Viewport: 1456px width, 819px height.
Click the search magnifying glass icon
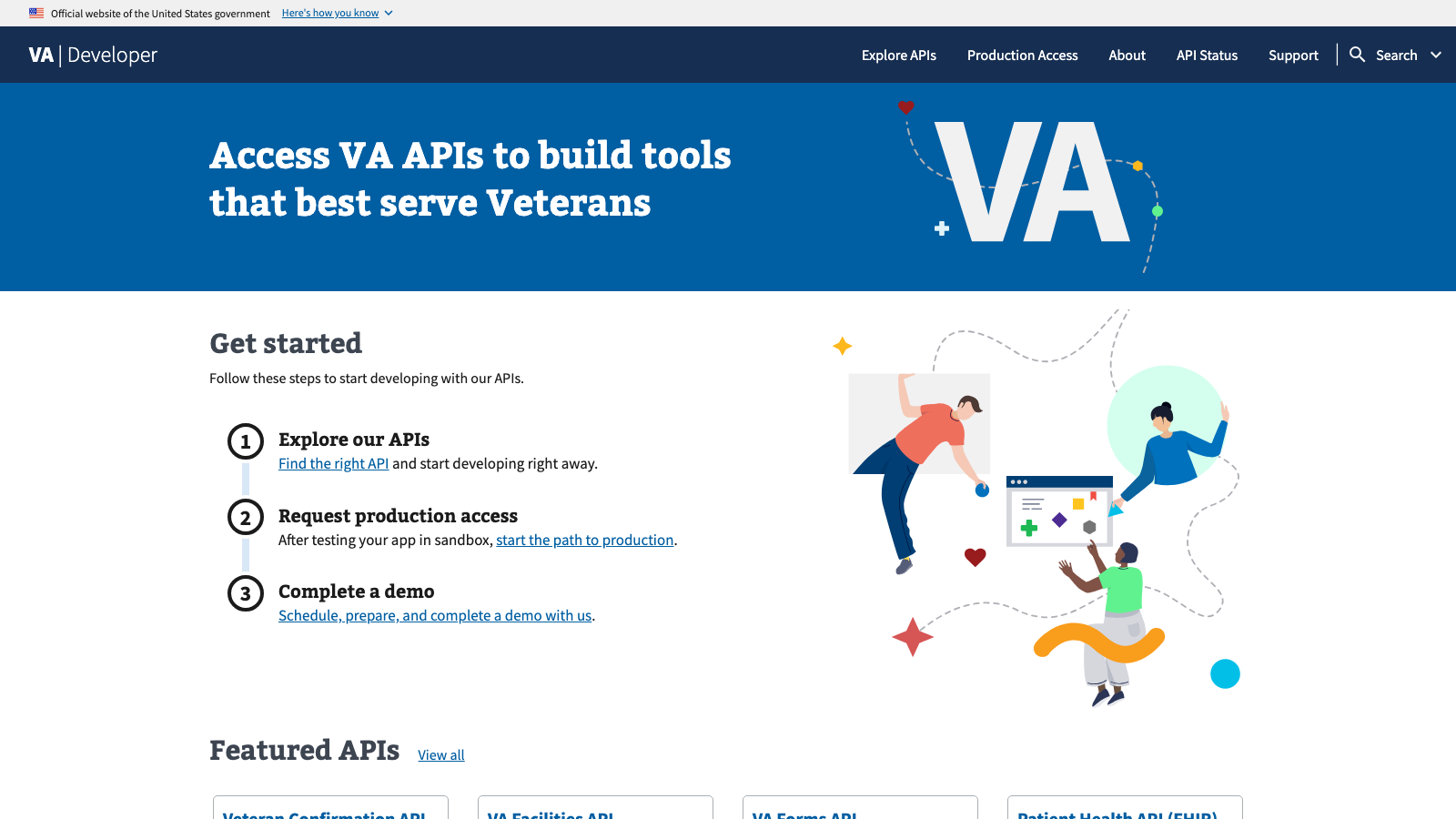tap(1358, 55)
